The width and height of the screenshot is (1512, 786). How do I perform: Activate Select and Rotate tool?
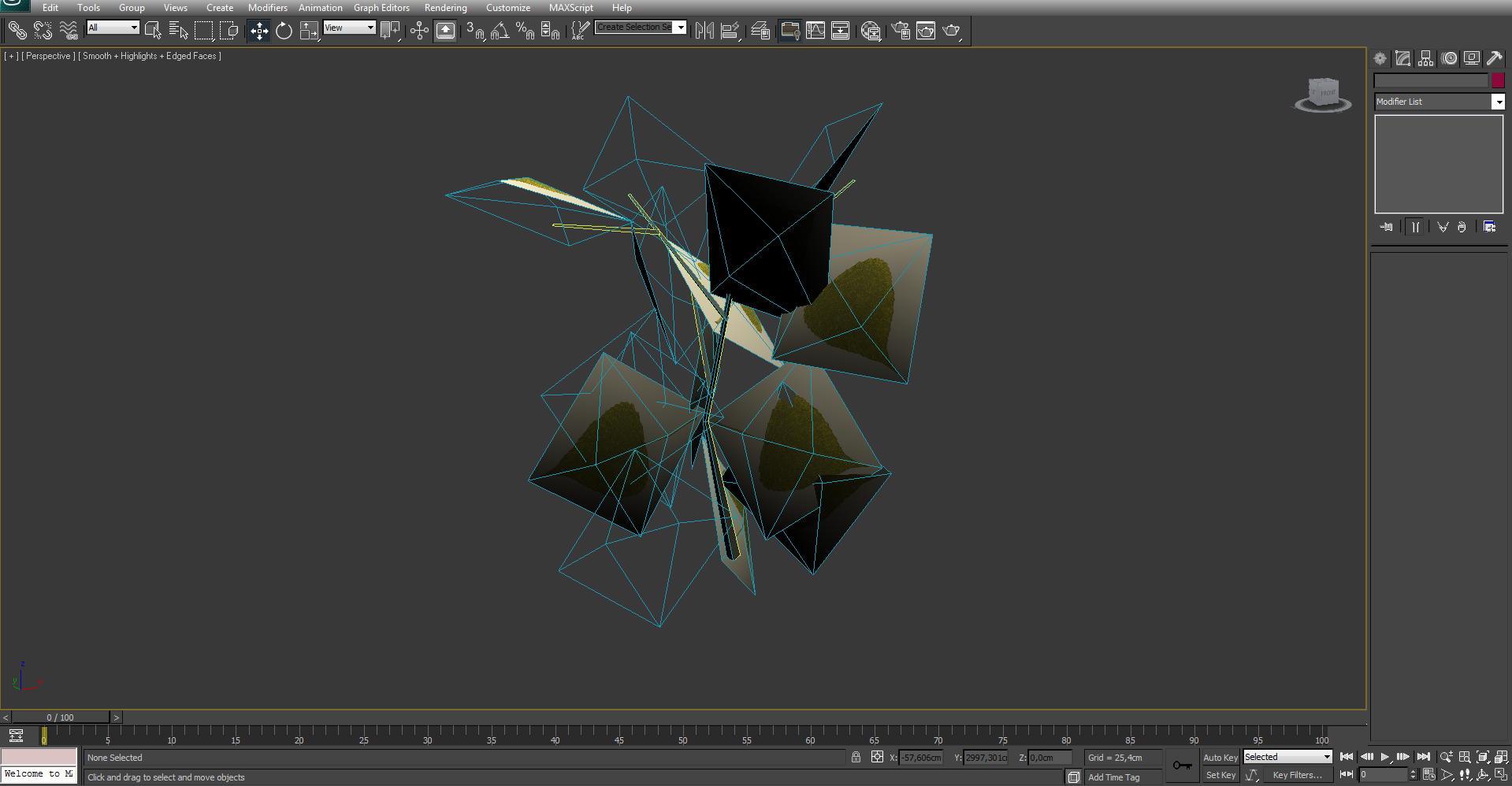(x=284, y=31)
